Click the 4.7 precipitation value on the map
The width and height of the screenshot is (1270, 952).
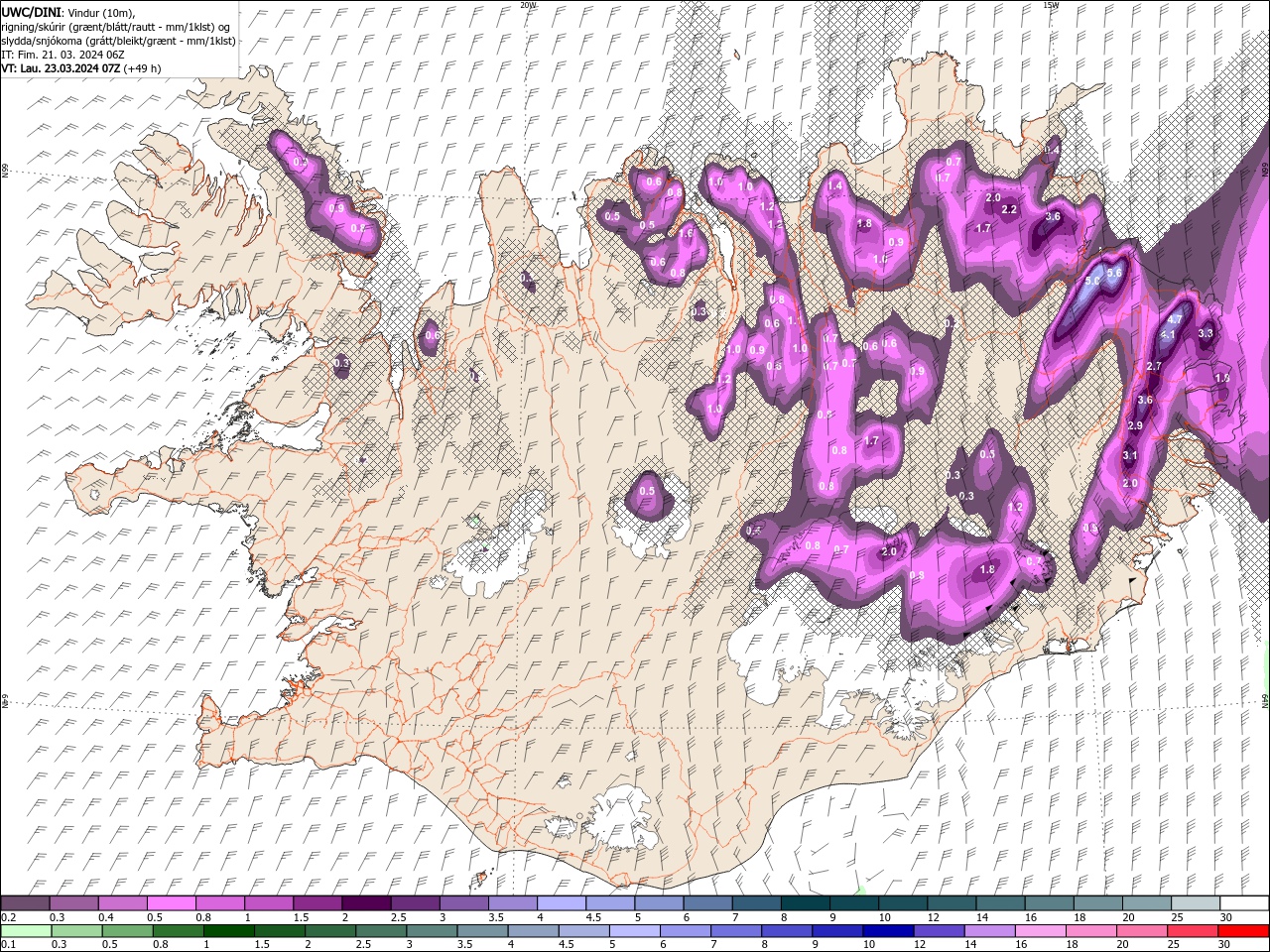pos(1175,319)
